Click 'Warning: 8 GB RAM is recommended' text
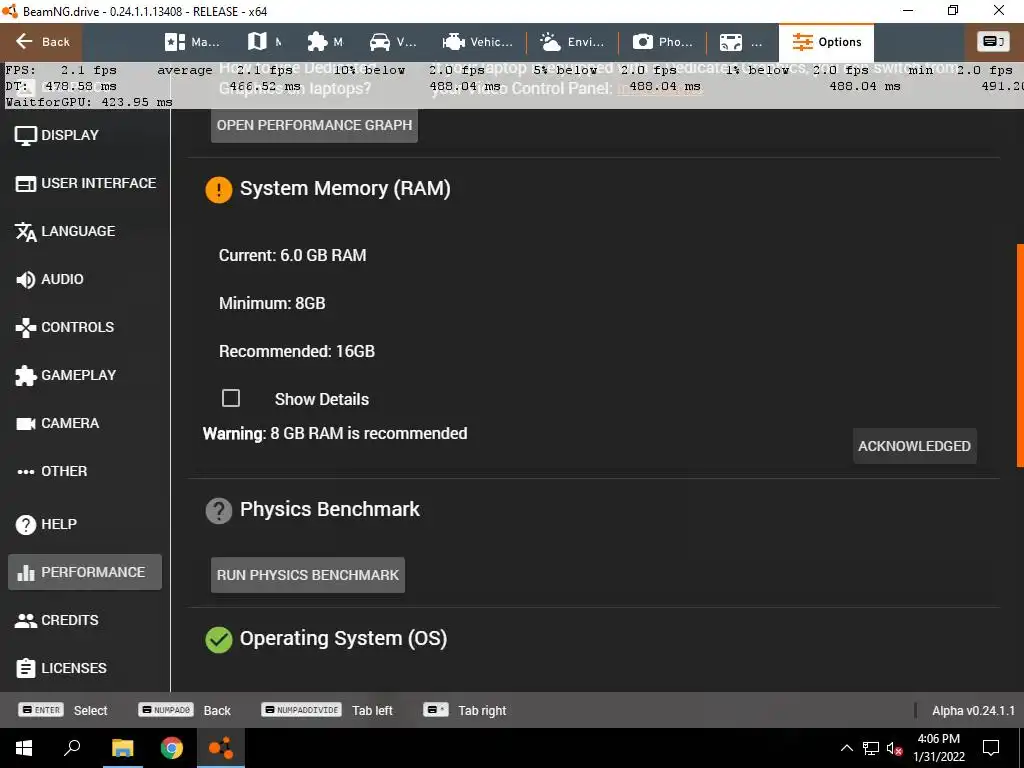The width and height of the screenshot is (1024, 768). [335, 434]
